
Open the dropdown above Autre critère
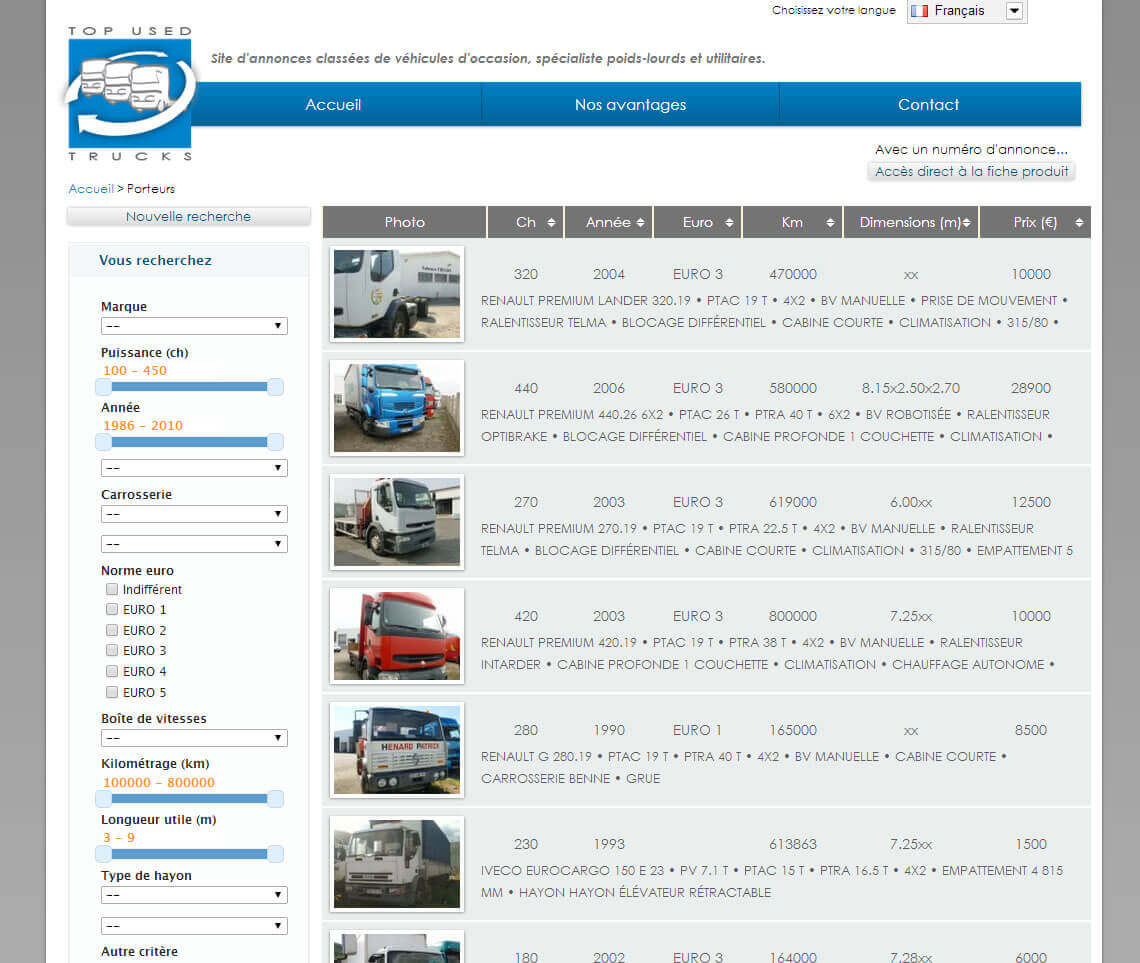click(x=194, y=925)
